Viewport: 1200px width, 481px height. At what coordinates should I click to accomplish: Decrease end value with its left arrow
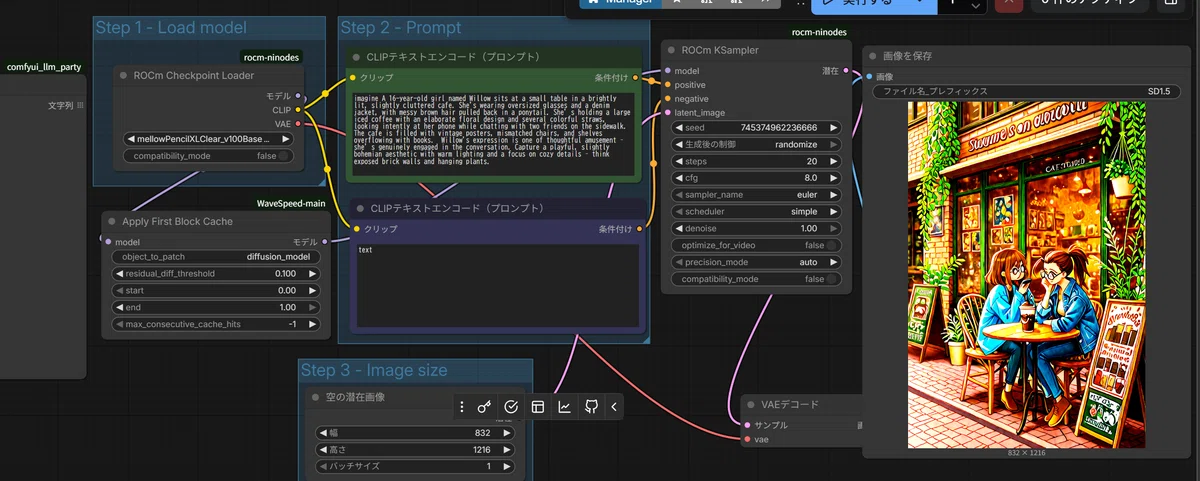pyautogui.click(x=119, y=307)
